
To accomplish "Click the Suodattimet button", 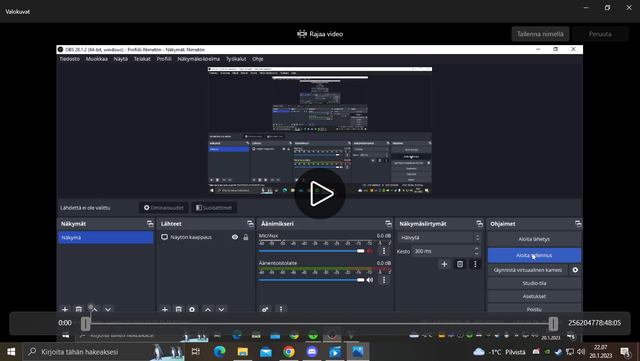I will [214, 207].
